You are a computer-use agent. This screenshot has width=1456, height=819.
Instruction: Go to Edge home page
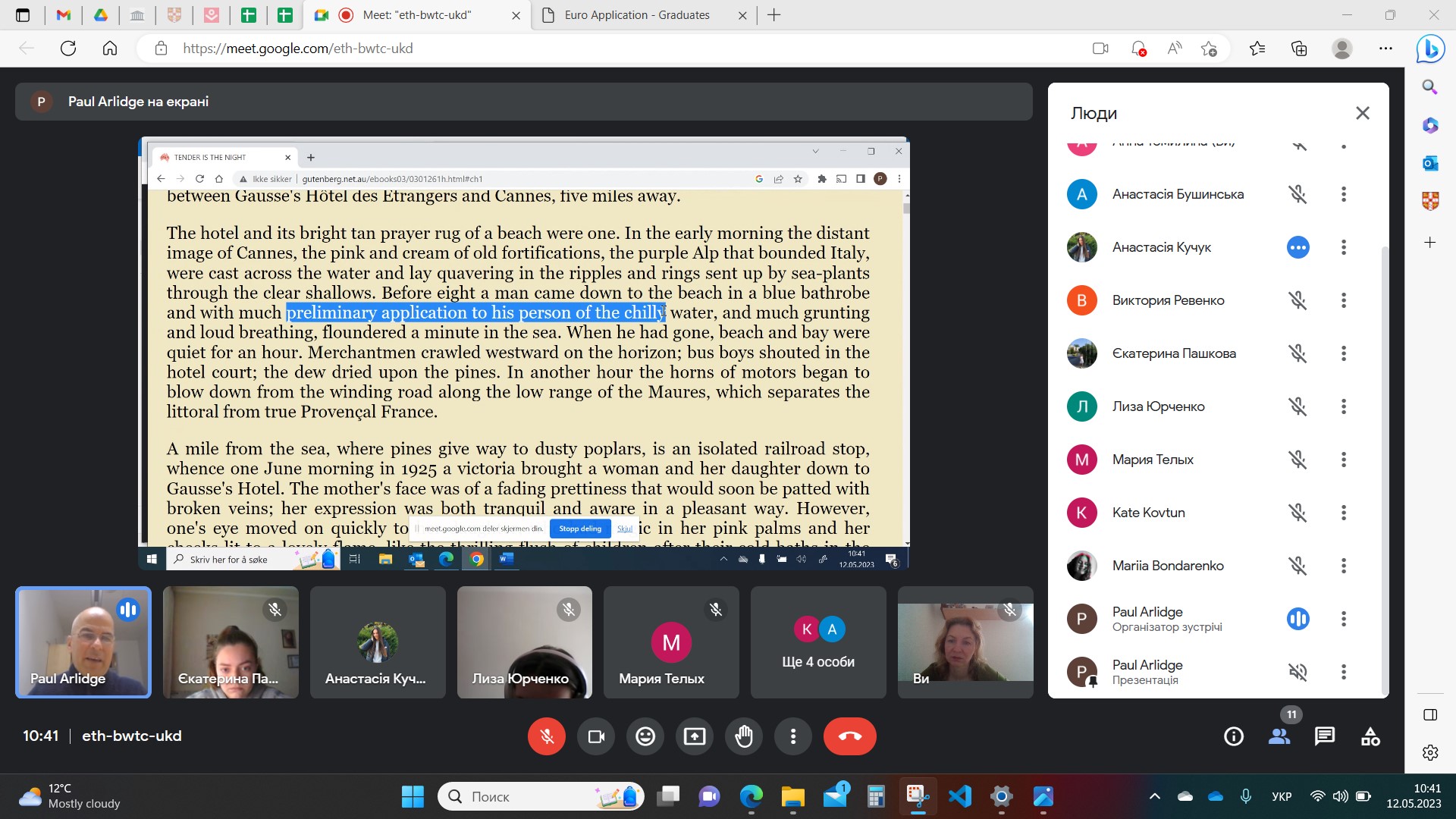coord(110,49)
